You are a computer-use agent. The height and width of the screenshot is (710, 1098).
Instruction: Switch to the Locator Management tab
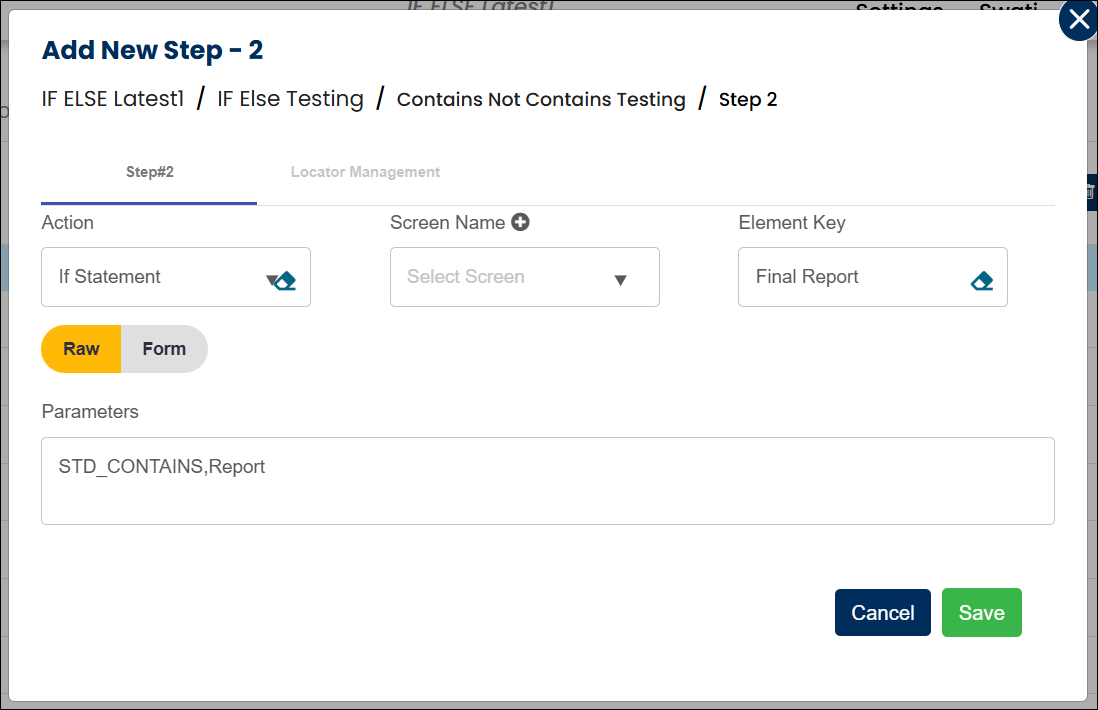[x=365, y=172]
